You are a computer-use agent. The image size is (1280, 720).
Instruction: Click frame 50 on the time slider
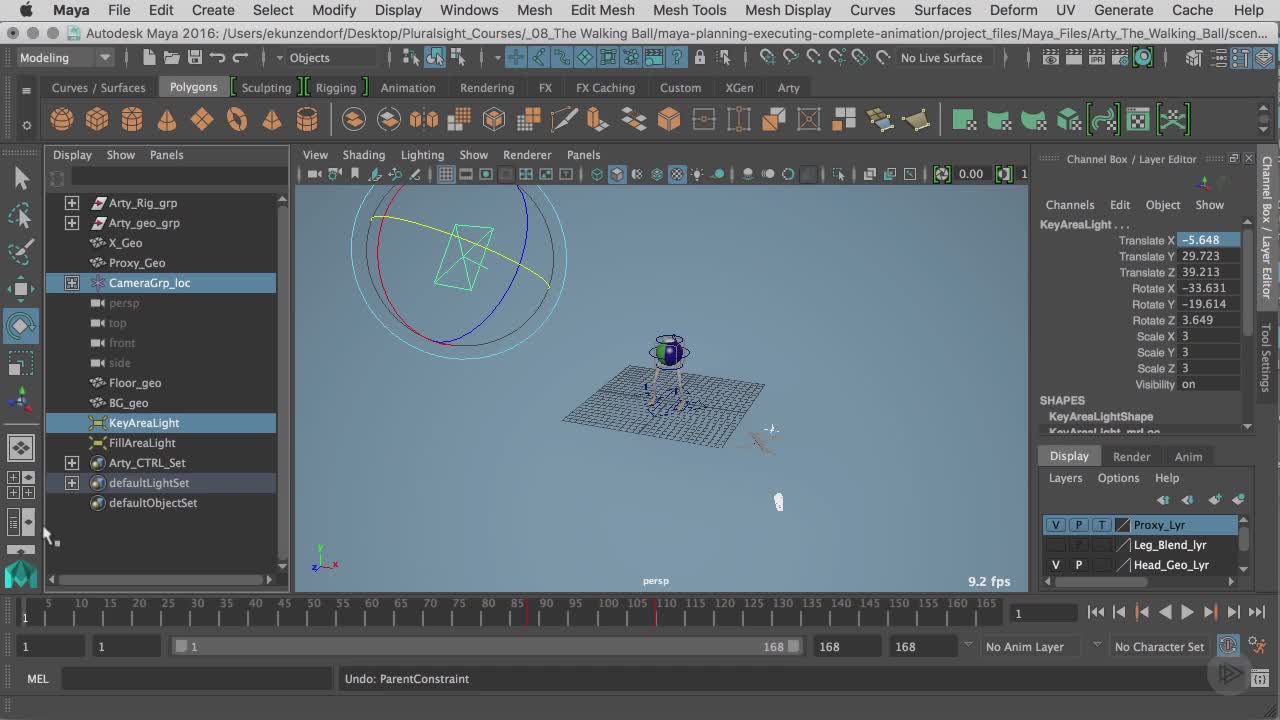pos(312,610)
